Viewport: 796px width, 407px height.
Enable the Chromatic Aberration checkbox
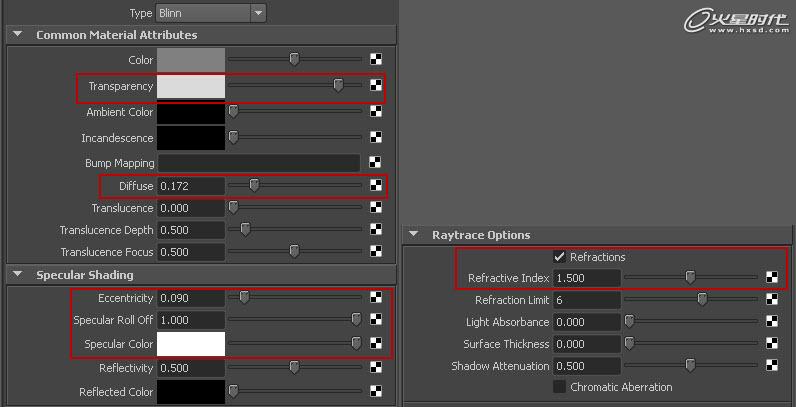(x=559, y=387)
